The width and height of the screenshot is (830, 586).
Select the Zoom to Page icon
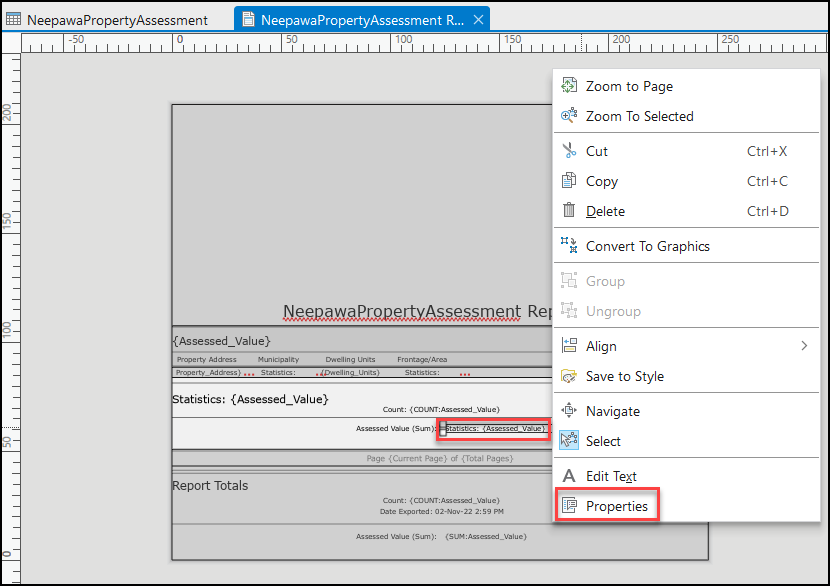(x=570, y=85)
